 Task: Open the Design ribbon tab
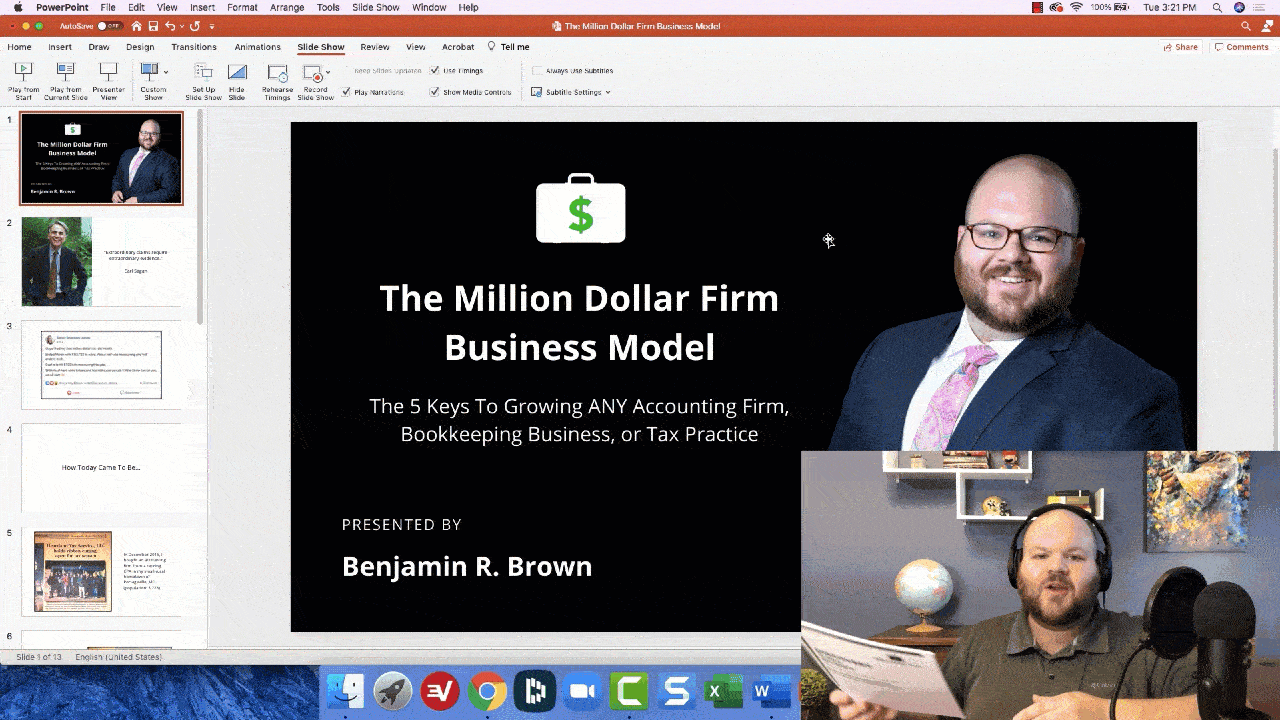tap(140, 47)
